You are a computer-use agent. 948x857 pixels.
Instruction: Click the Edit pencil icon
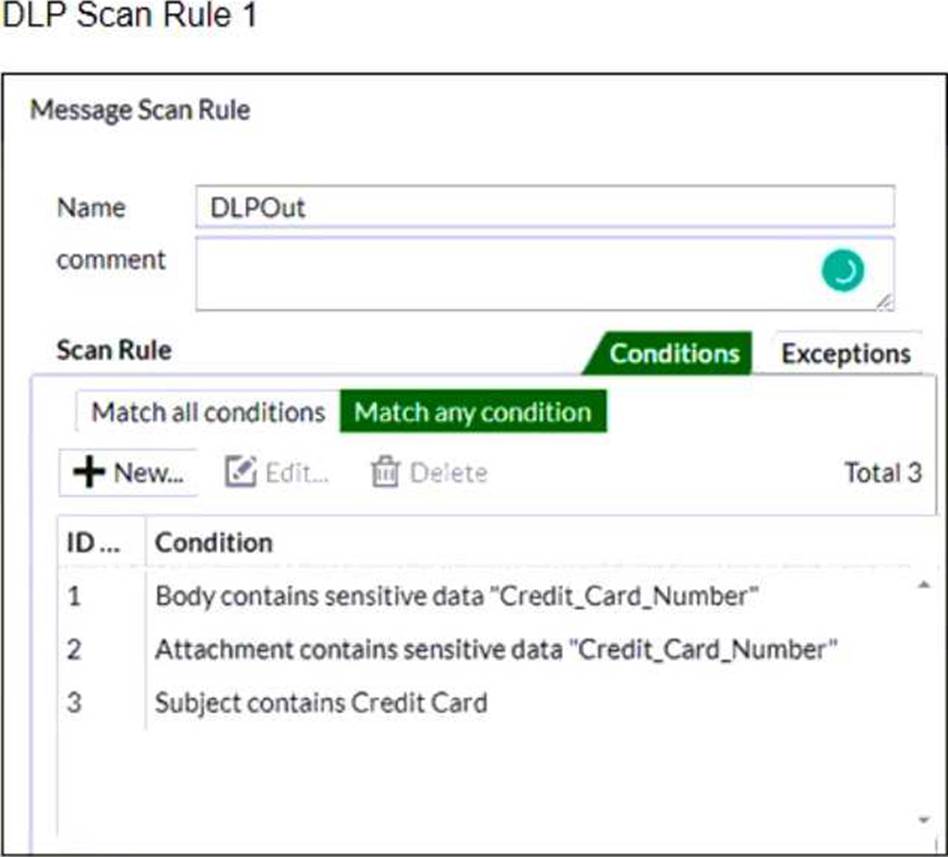tap(240, 473)
